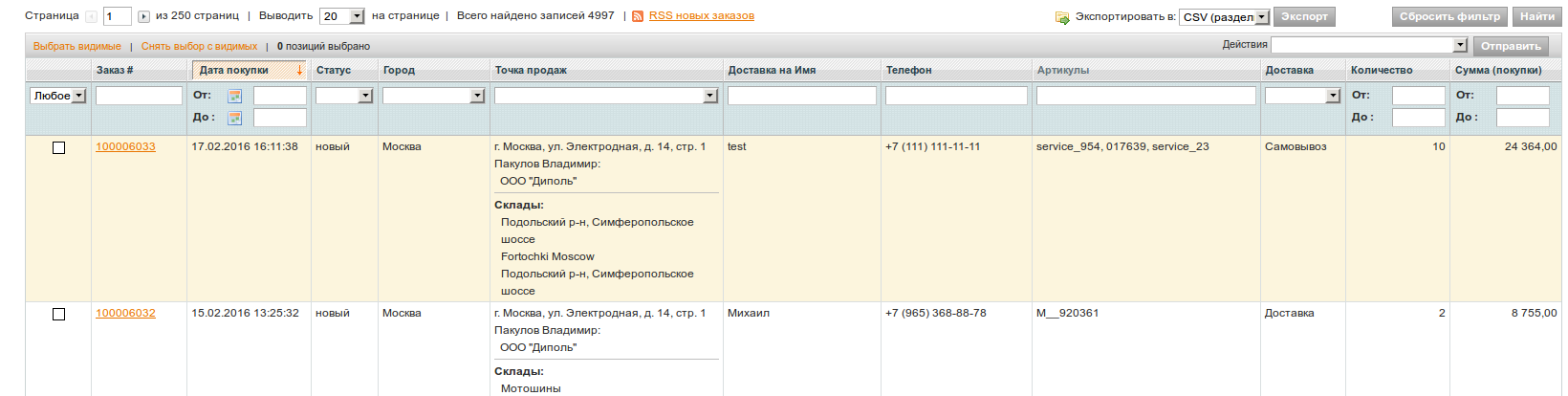Screen dimensions: 1568x396
Task: Sort by Количество column header
Action: point(1382,70)
